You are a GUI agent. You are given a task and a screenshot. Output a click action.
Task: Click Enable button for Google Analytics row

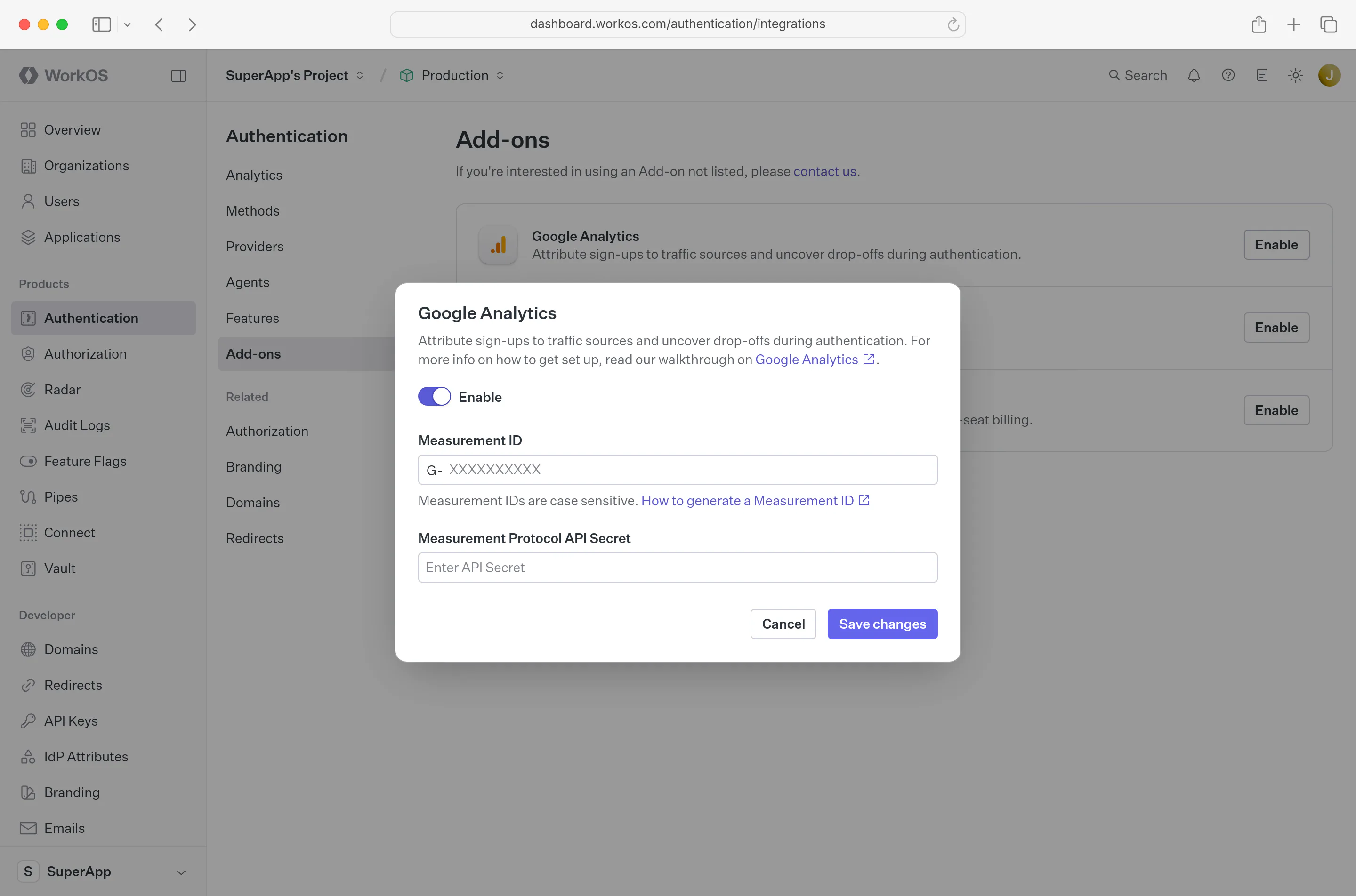pyautogui.click(x=1276, y=245)
